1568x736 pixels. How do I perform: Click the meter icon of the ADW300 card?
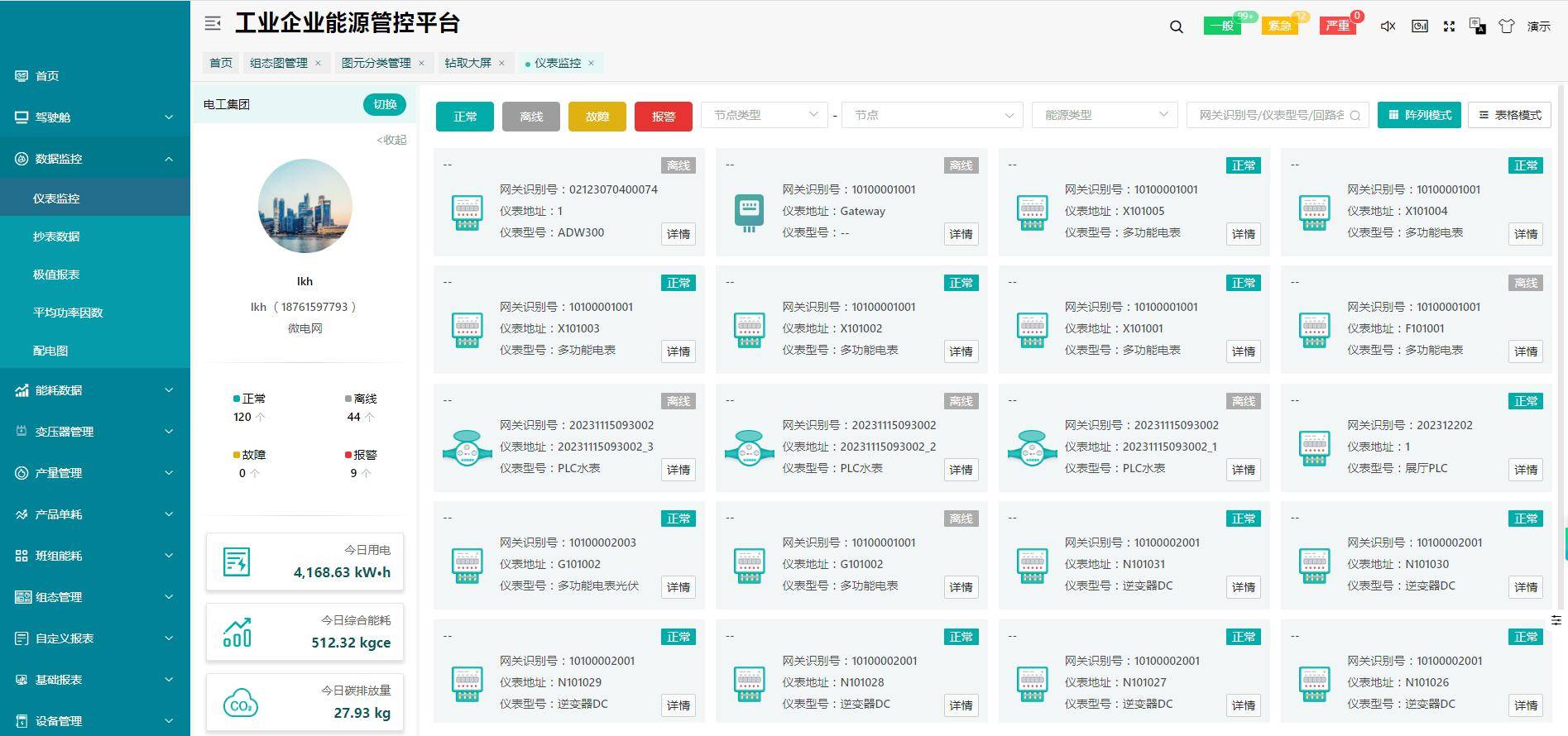(467, 212)
